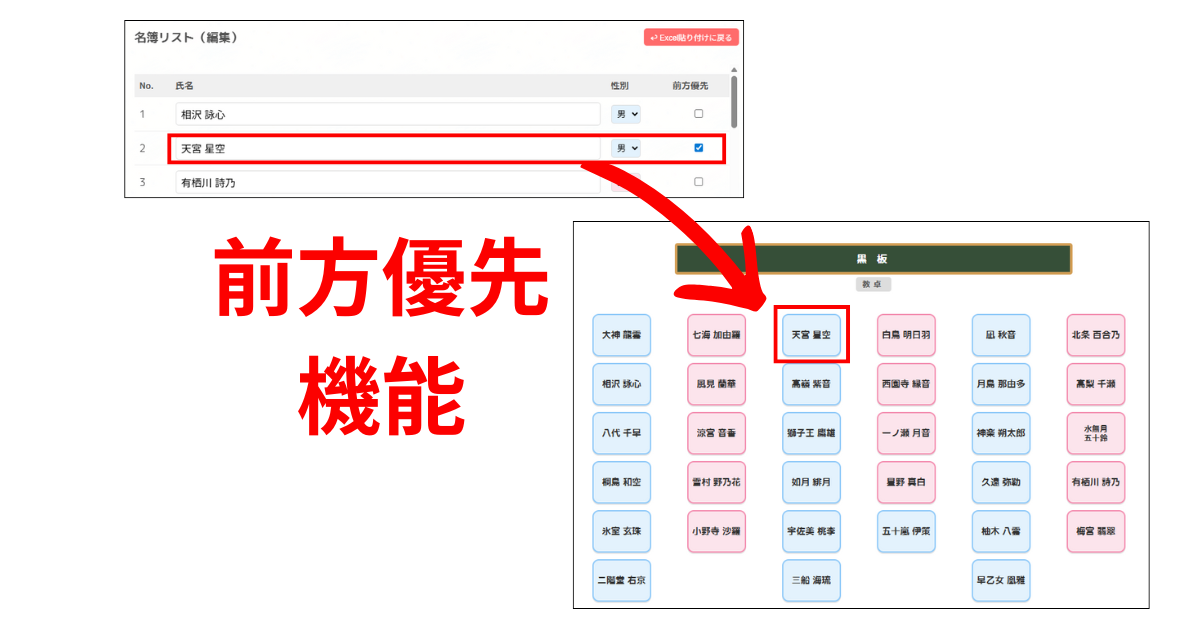Image resolution: width=1200 pixels, height=630 pixels.
Task: Open the 性別 dropdown in row 1
Action: click(x=626, y=114)
